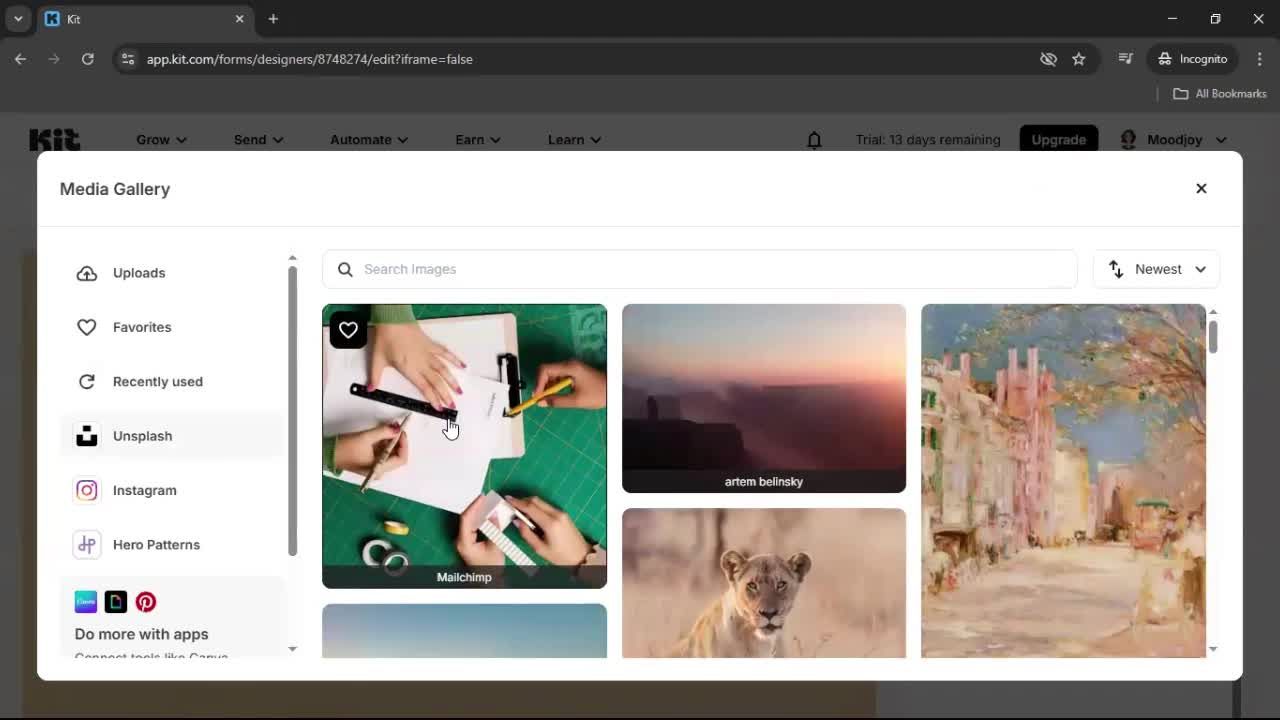Toggle the sort order arrows icon
Screen dimensions: 1280x720
[1114, 268]
